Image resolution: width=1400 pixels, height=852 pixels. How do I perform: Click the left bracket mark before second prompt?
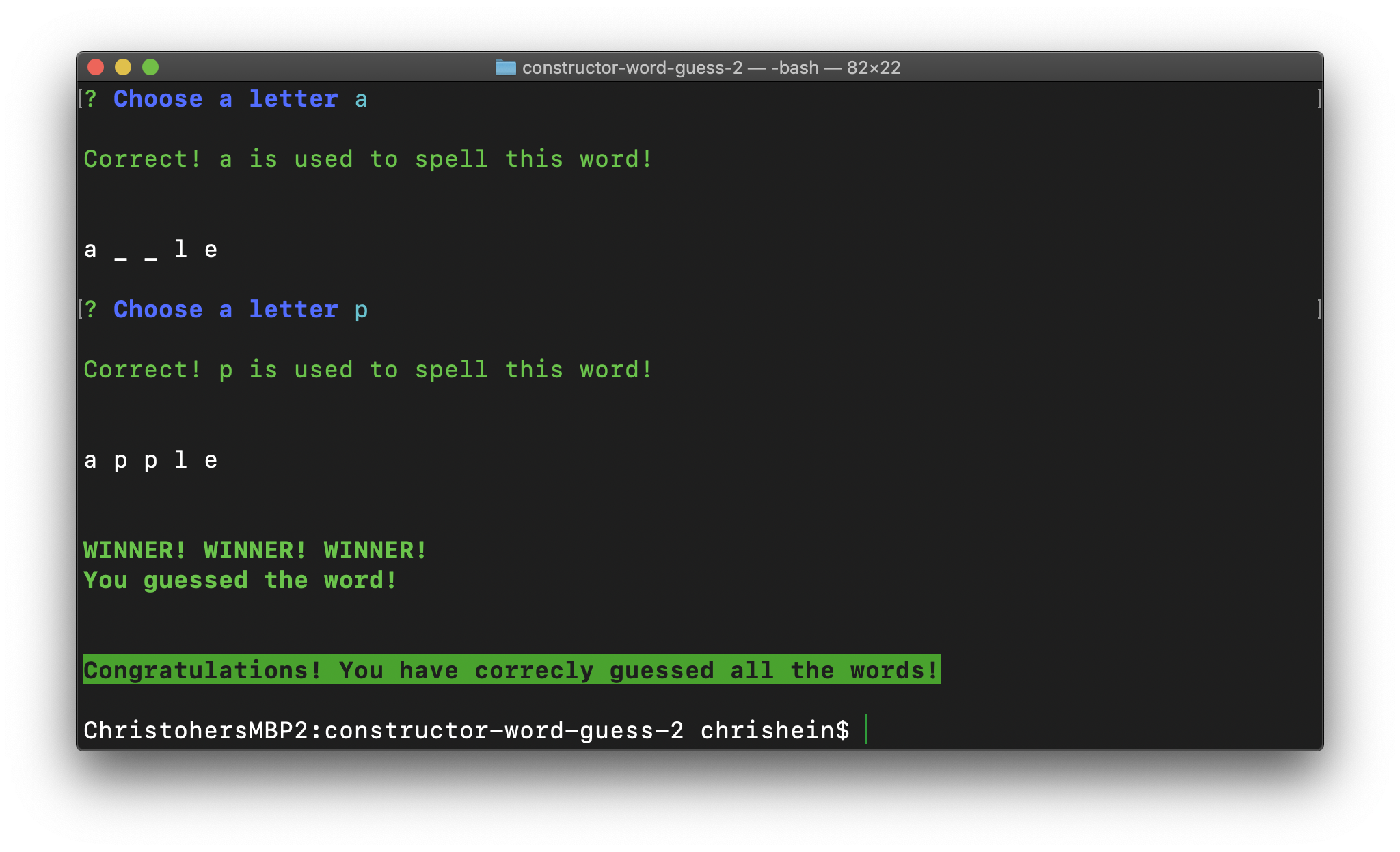point(81,310)
